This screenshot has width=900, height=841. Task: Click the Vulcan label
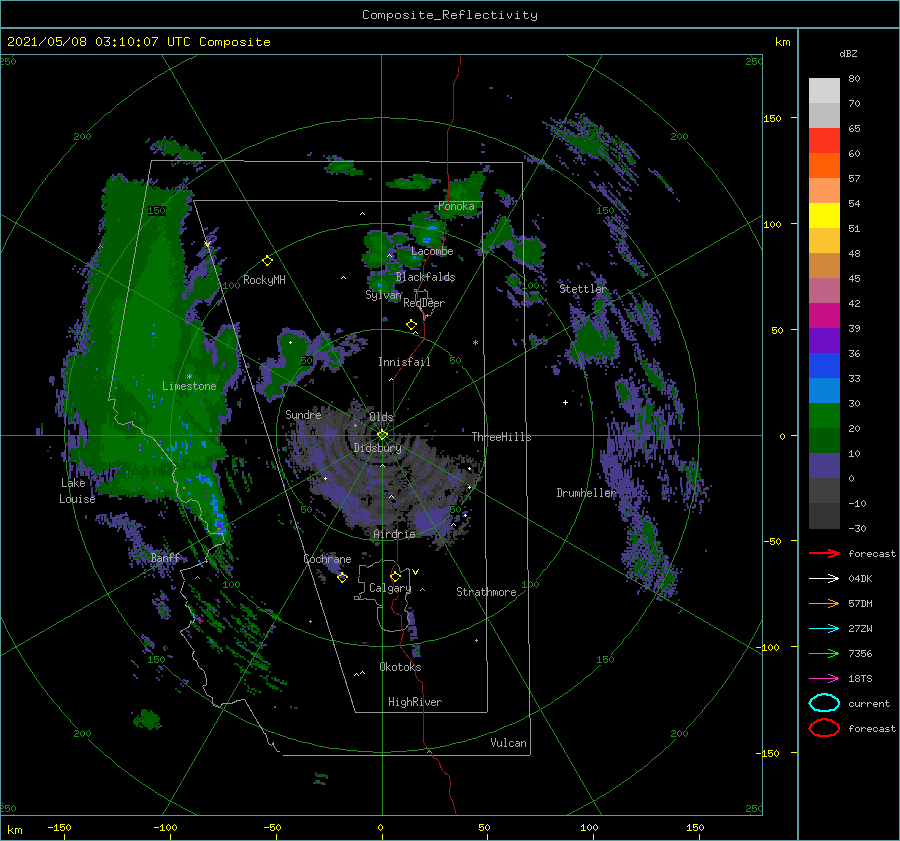[x=508, y=743]
